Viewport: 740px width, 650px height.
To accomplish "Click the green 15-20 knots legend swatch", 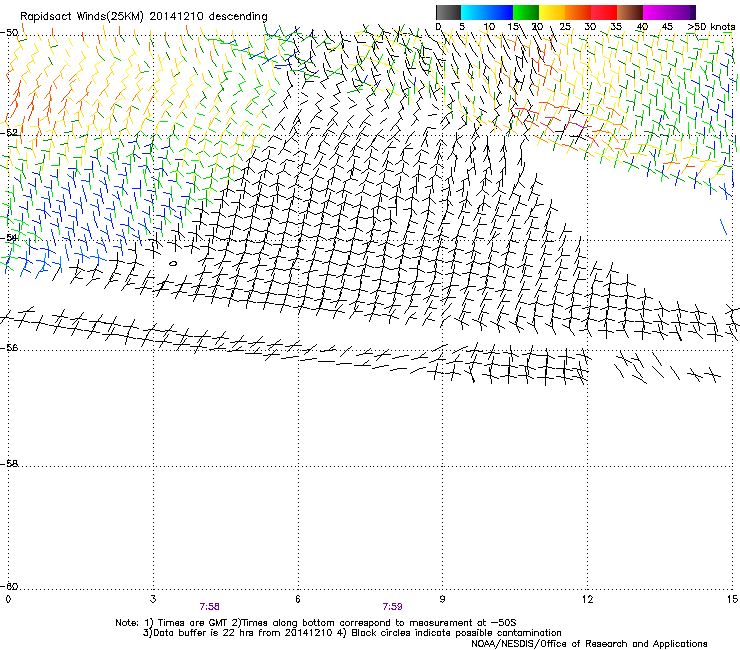I will coord(526,12).
